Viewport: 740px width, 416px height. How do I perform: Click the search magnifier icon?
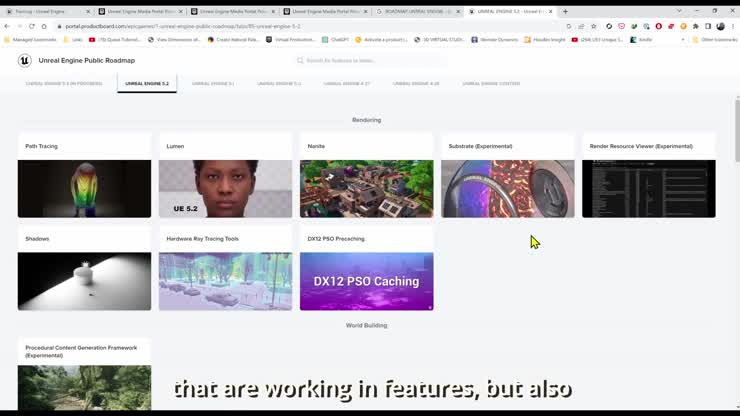tap(300, 60)
